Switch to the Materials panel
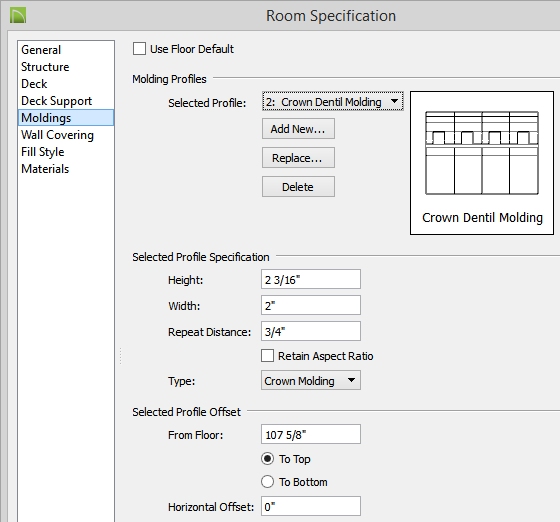 click(45, 169)
